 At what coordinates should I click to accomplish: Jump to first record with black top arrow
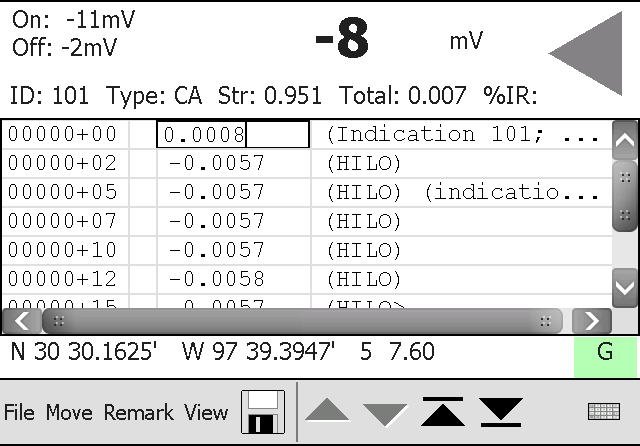(443, 411)
